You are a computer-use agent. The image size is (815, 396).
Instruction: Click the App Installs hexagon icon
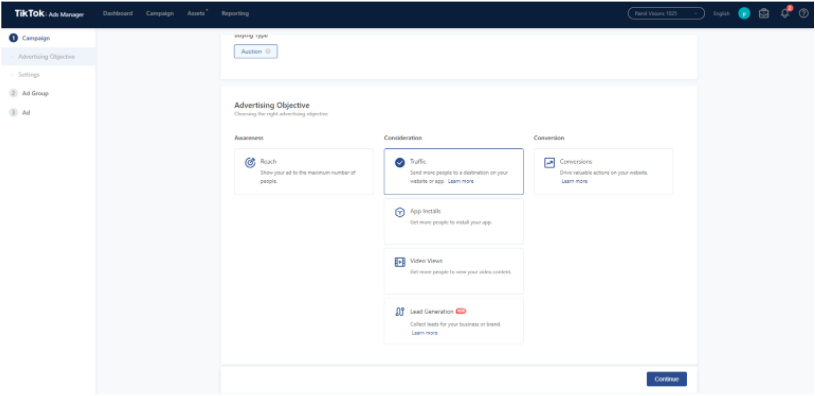tap(400, 212)
